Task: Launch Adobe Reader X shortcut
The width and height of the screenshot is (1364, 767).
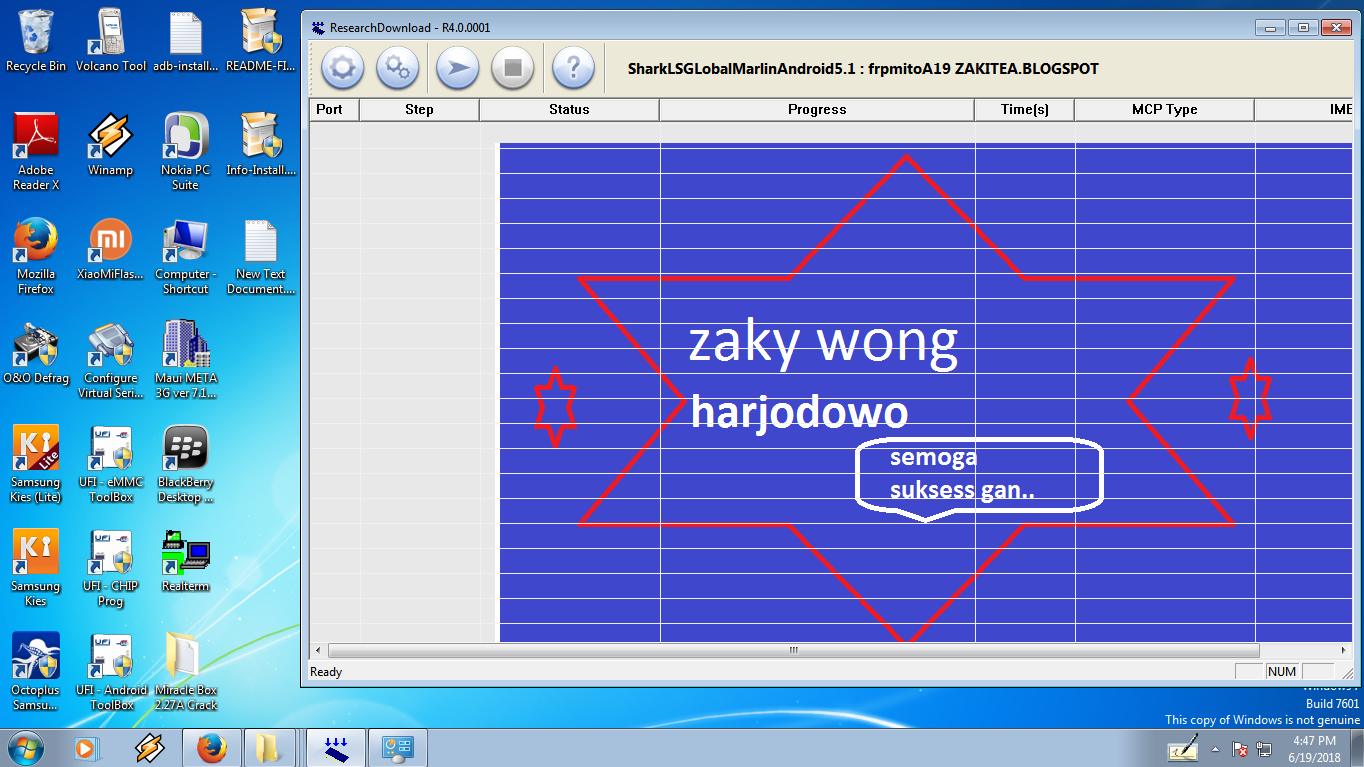Action: point(36,151)
